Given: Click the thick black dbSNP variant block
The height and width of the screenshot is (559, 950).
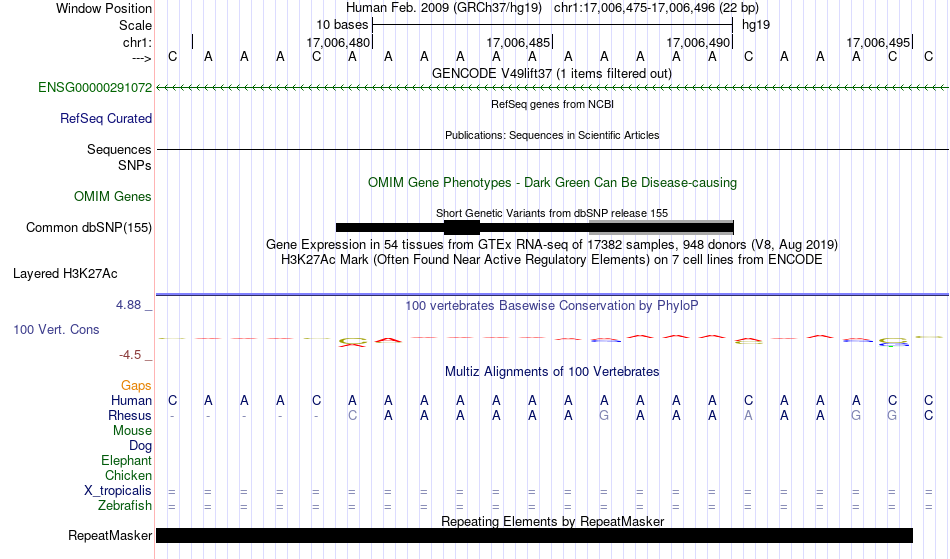Looking at the screenshot, I should 462,228.
